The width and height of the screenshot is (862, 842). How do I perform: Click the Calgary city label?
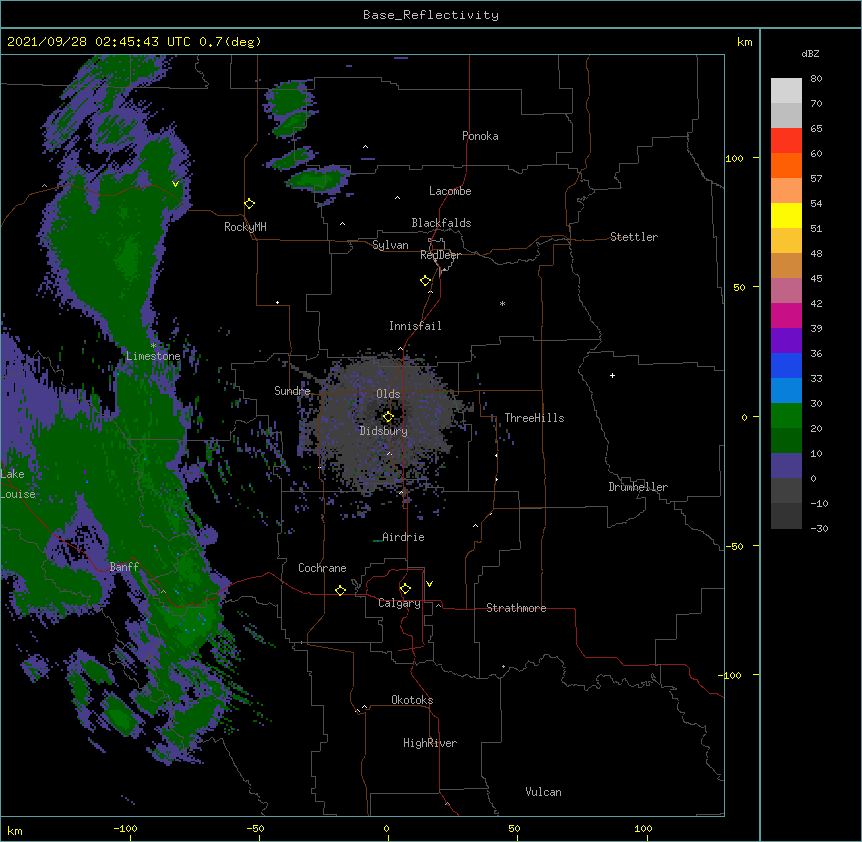pyautogui.click(x=399, y=603)
